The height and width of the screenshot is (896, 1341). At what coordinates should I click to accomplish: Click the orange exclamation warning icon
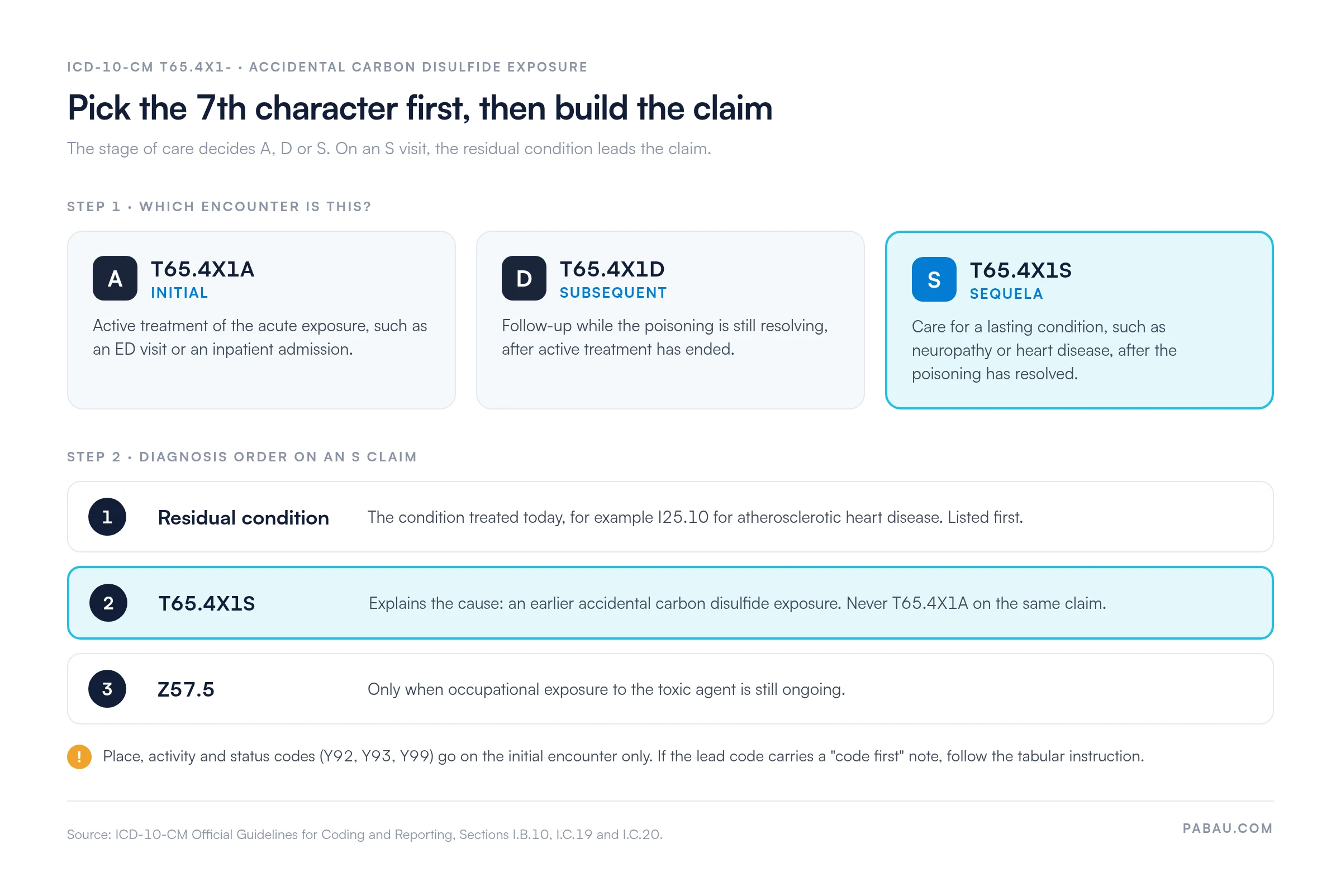79,756
